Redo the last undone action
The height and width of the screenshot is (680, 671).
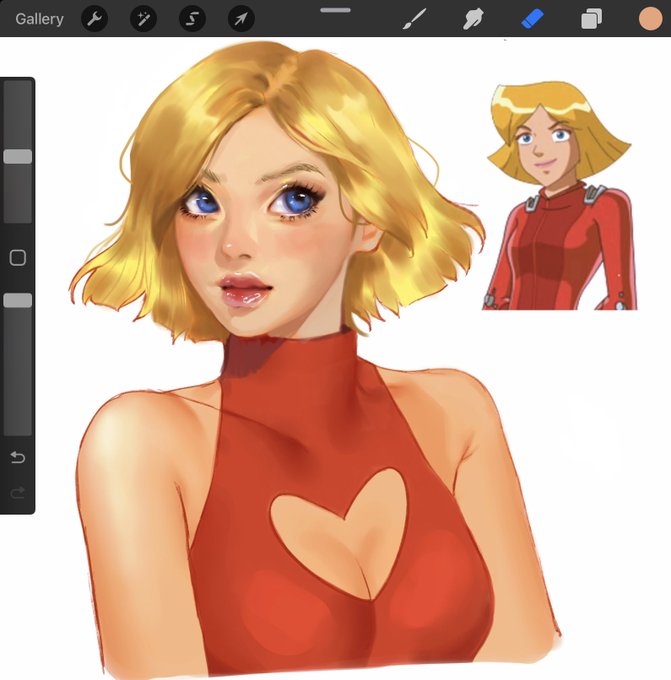18,493
